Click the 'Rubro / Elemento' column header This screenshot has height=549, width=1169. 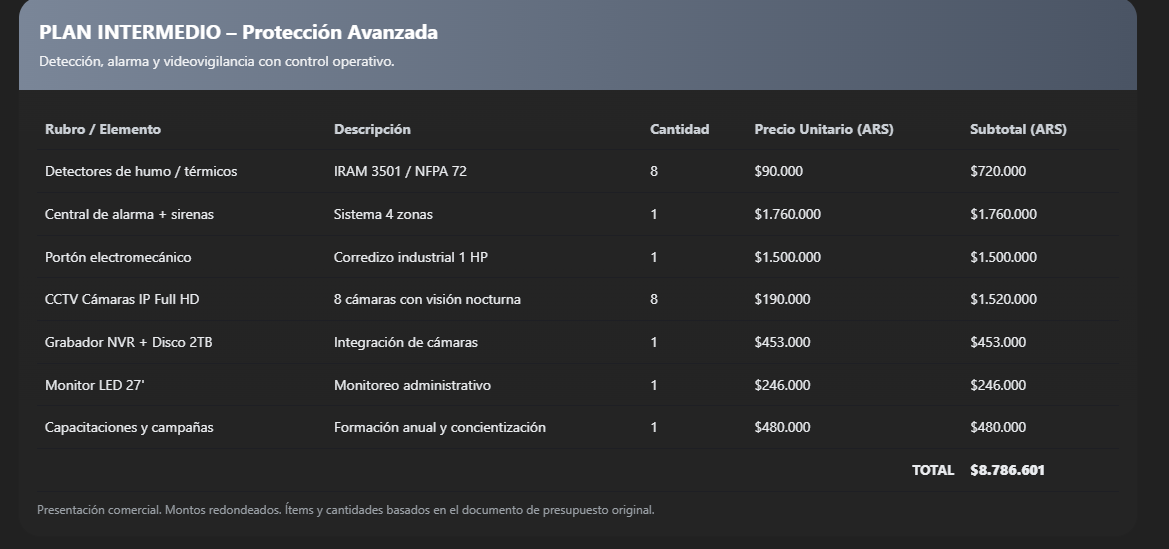point(103,129)
